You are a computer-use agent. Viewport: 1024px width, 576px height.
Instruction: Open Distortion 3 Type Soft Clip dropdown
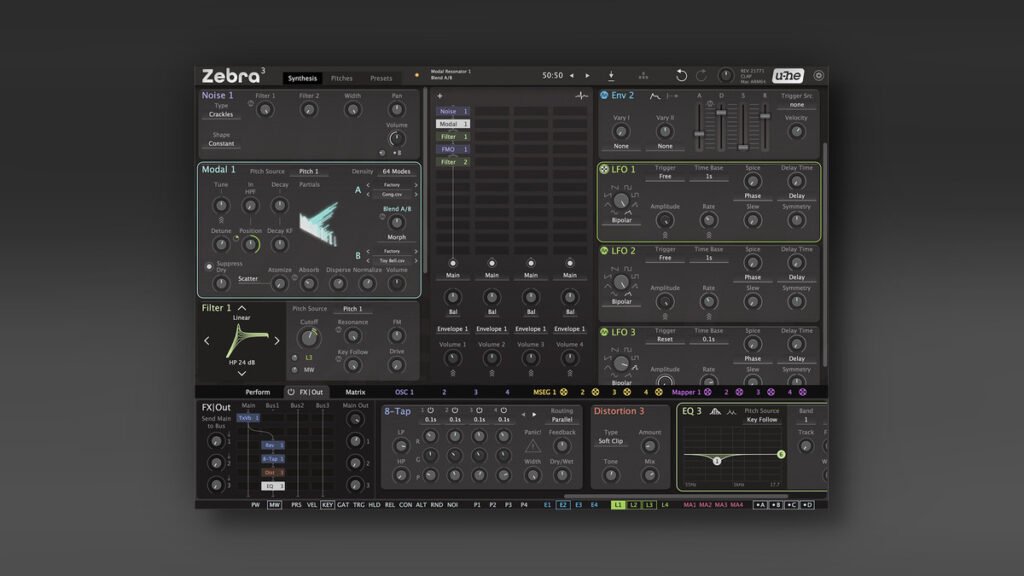coord(611,441)
